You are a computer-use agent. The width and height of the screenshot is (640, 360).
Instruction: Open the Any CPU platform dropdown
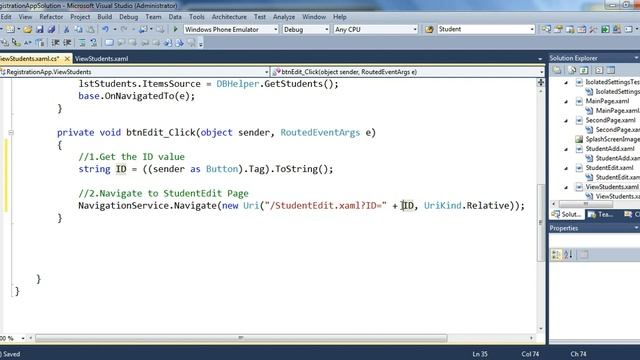[415, 29]
